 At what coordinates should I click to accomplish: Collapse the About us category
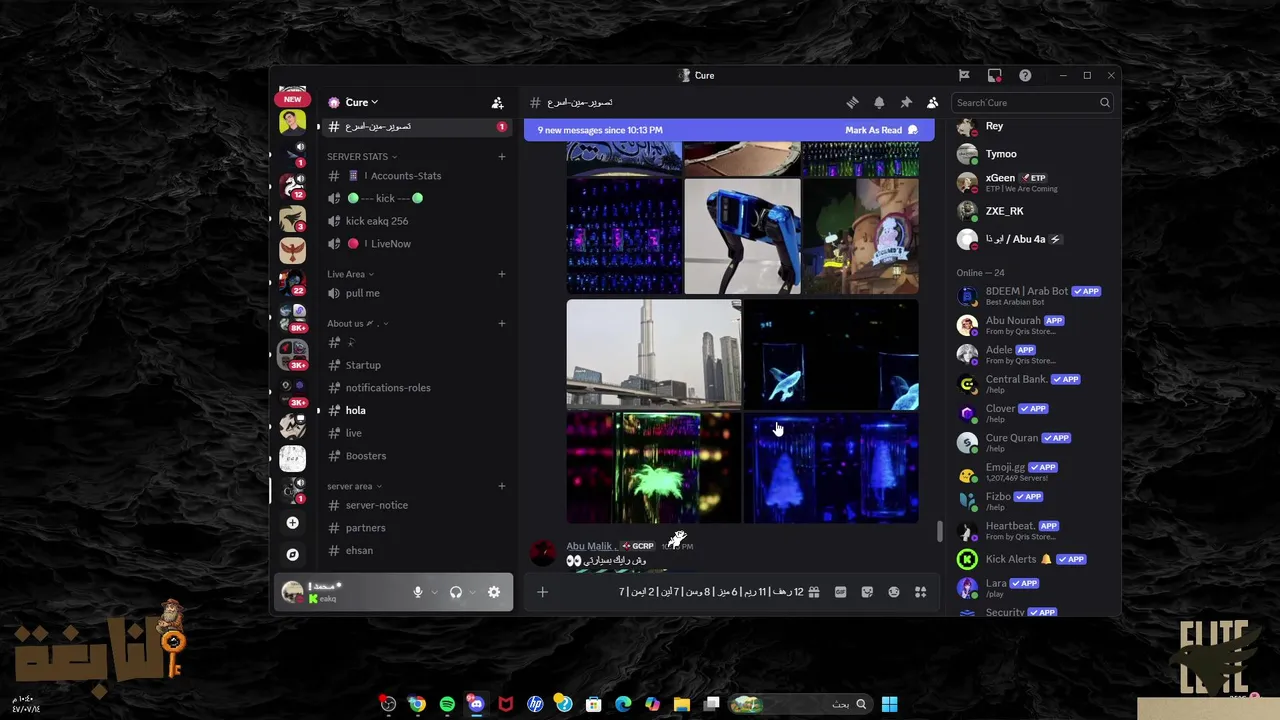357,323
